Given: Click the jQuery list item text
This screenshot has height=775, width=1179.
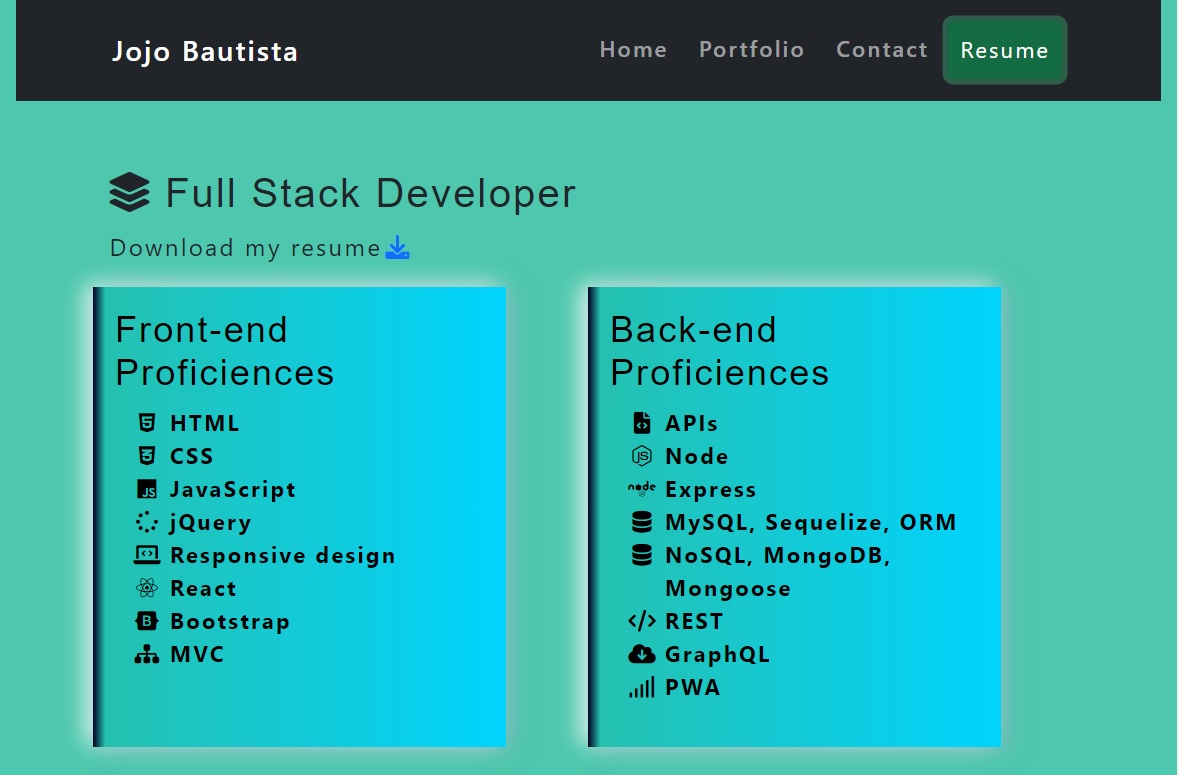Looking at the screenshot, I should click(211, 522).
